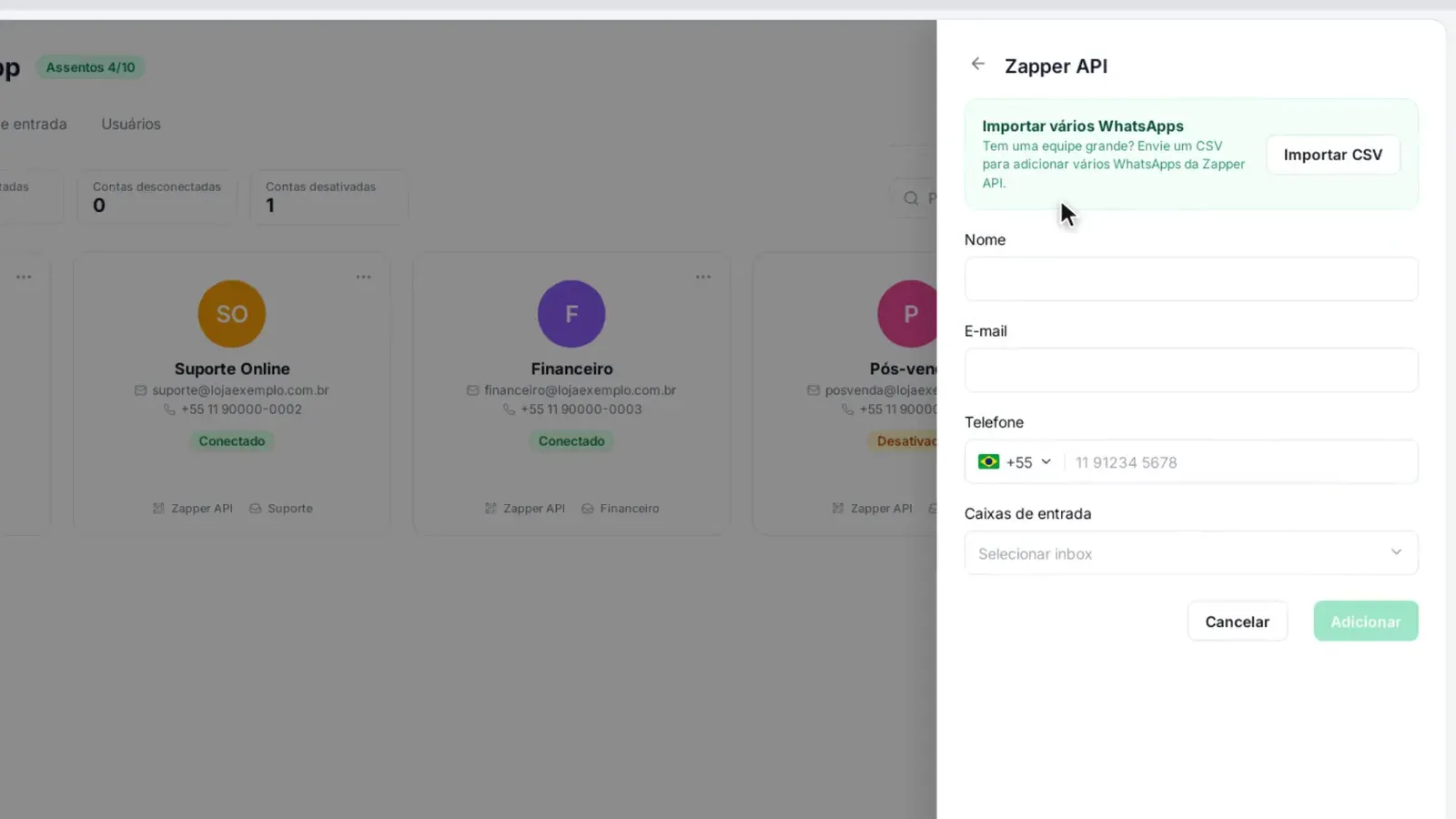Image resolution: width=1456 pixels, height=819 pixels.
Task: Click the Contas desativadas counter card
Action: pyautogui.click(x=329, y=197)
